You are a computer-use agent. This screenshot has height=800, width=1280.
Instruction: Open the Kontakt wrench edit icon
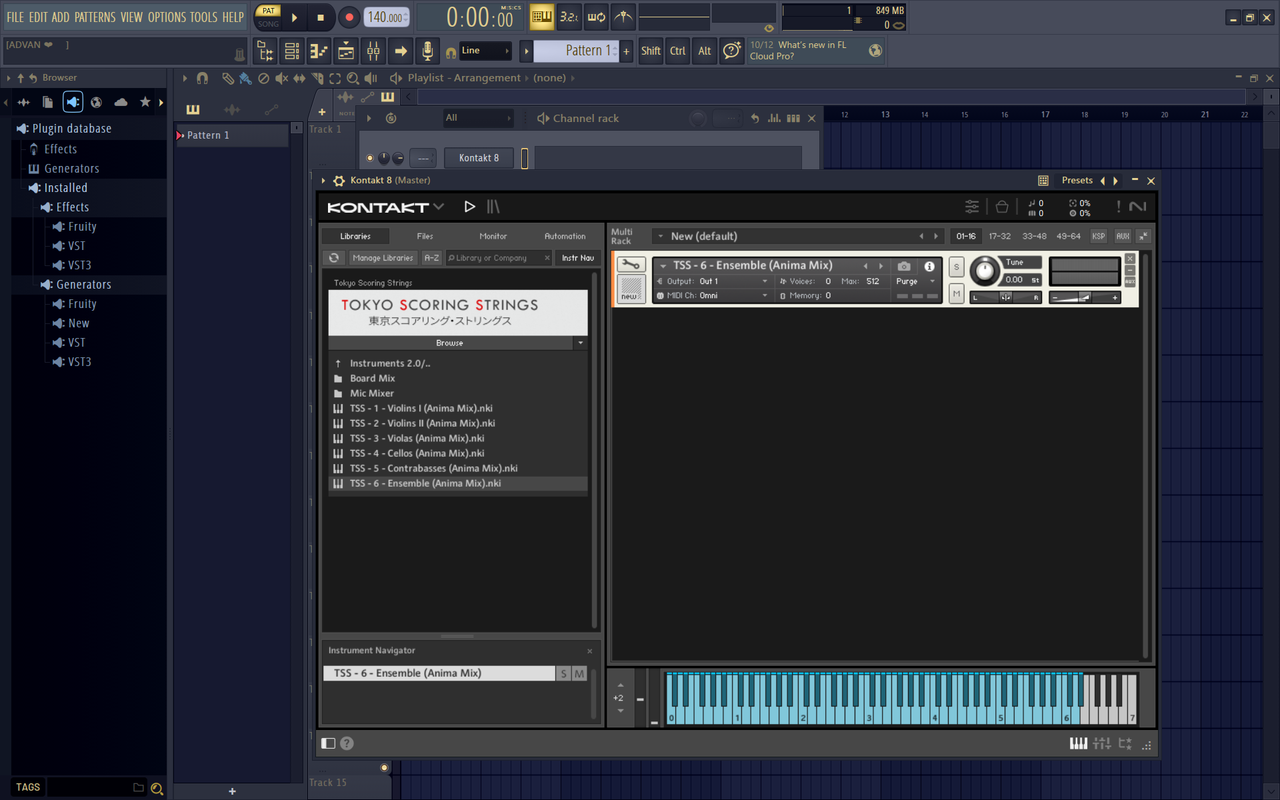630,265
